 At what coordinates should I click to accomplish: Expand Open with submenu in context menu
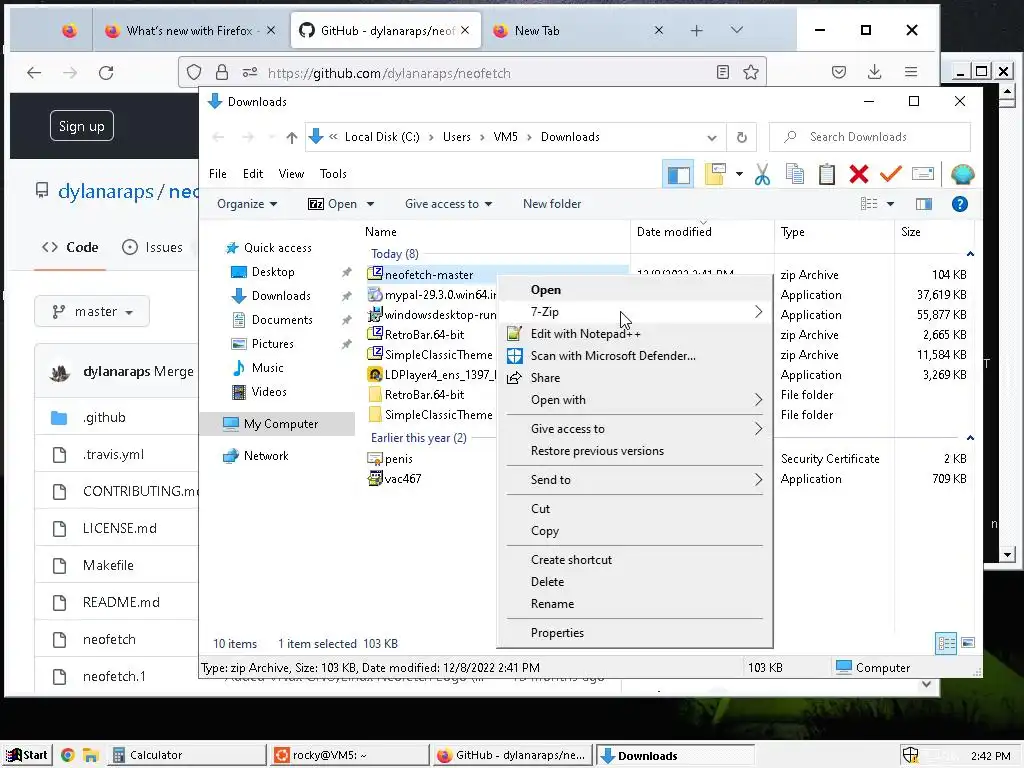pyautogui.click(x=635, y=400)
